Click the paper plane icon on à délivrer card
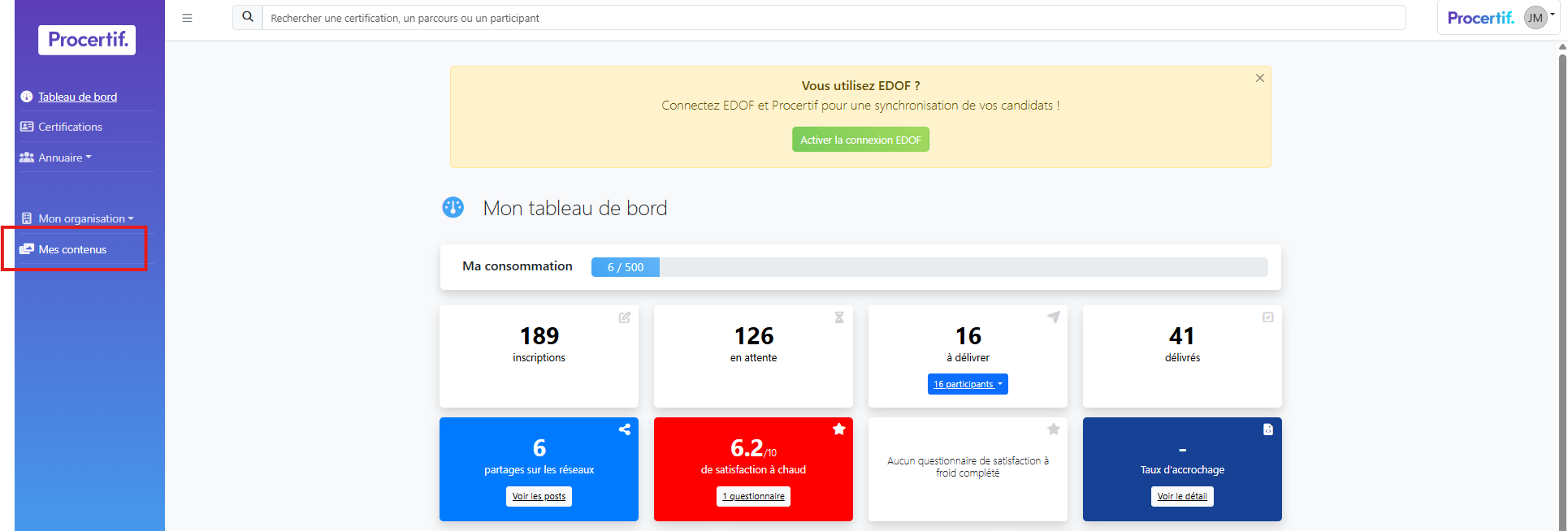 [1053, 317]
